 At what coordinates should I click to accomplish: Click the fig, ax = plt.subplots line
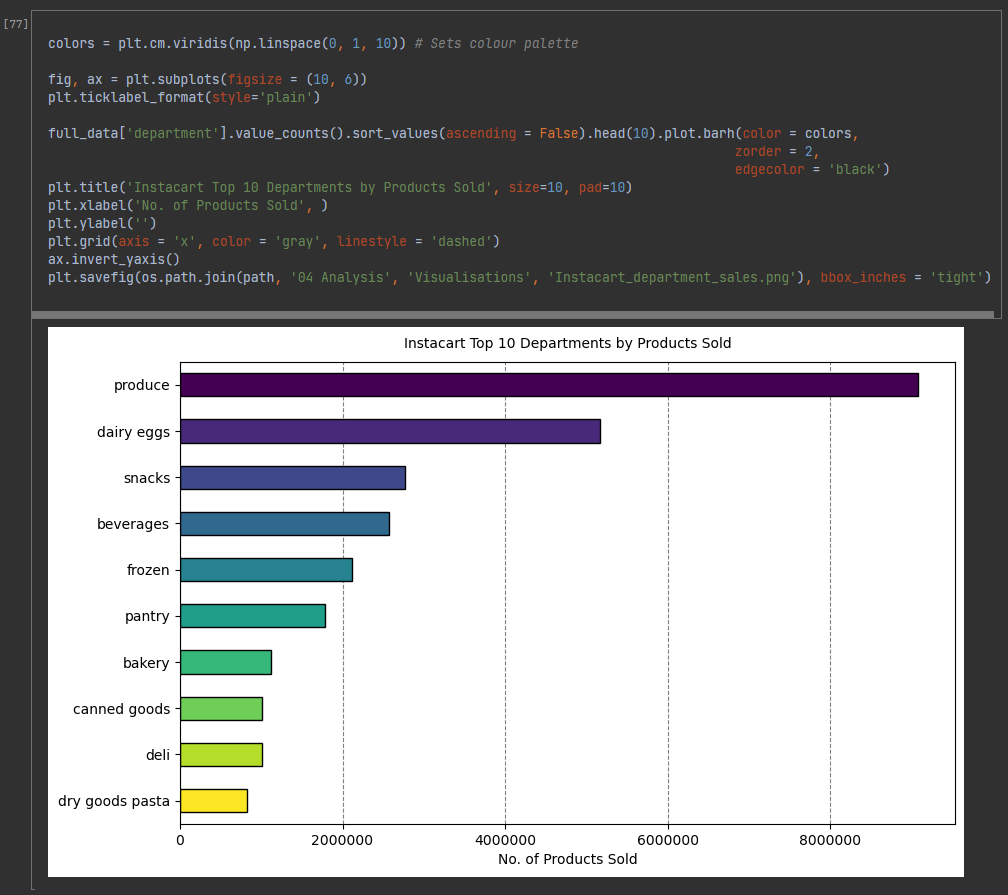tap(207, 79)
